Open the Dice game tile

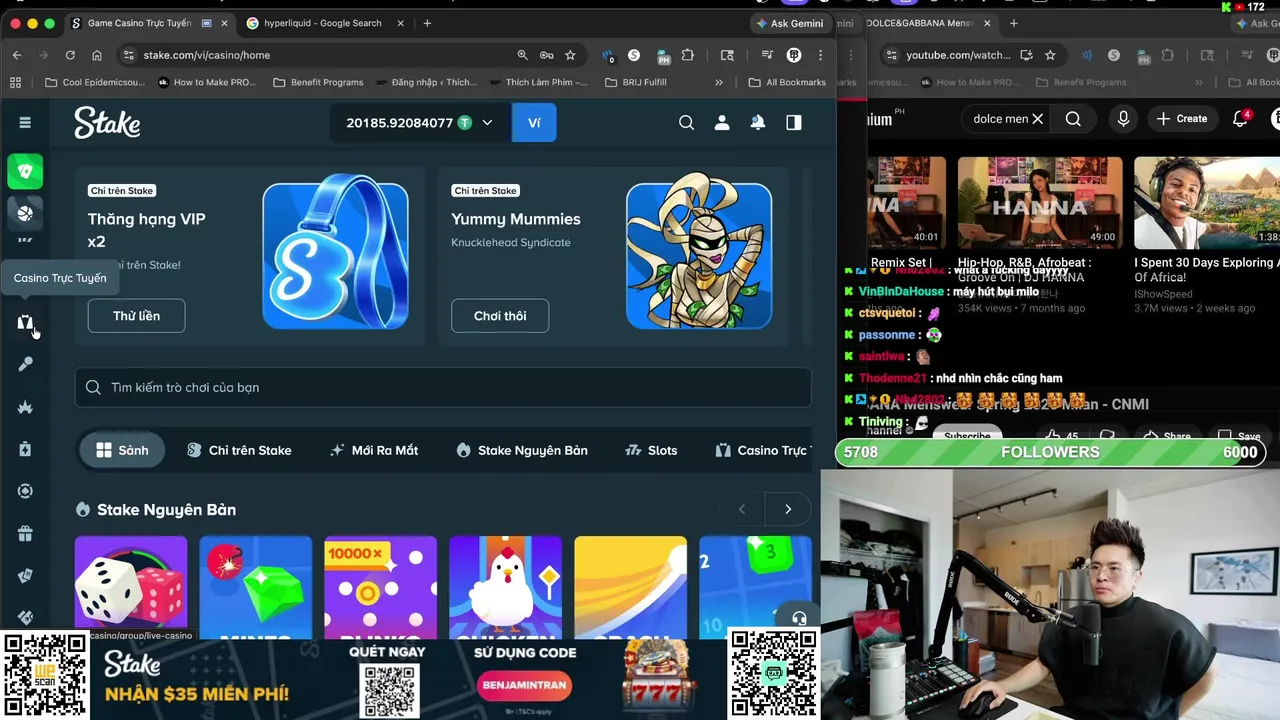tap(131, 587)
